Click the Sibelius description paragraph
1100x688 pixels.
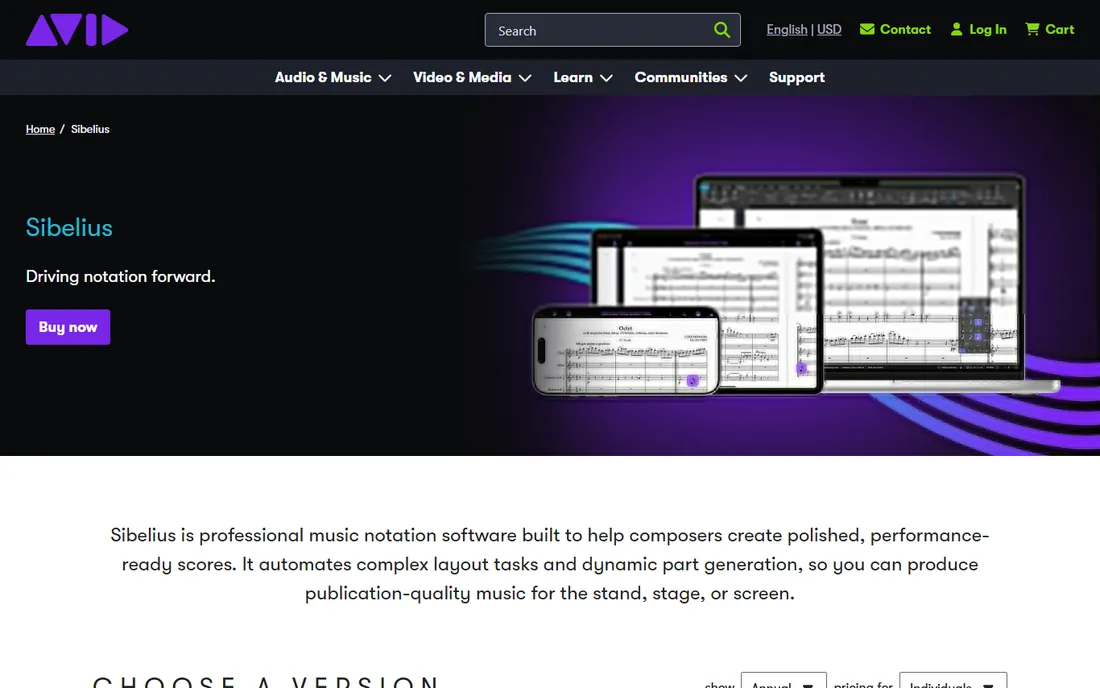(550, 565)
